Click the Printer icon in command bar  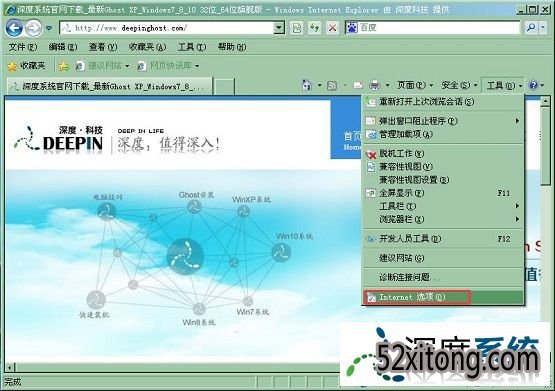click(x=374, y=85)
